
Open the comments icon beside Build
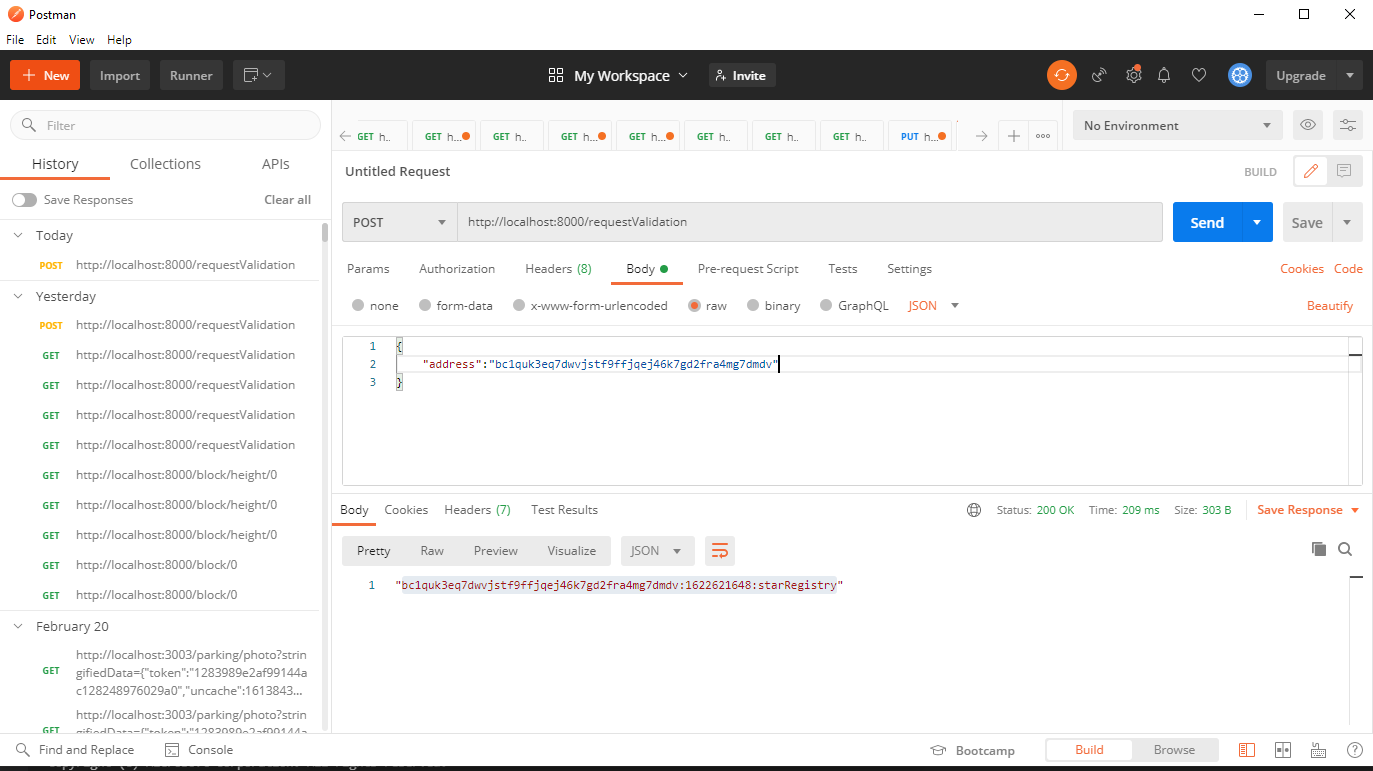[x=1345, y=171]
